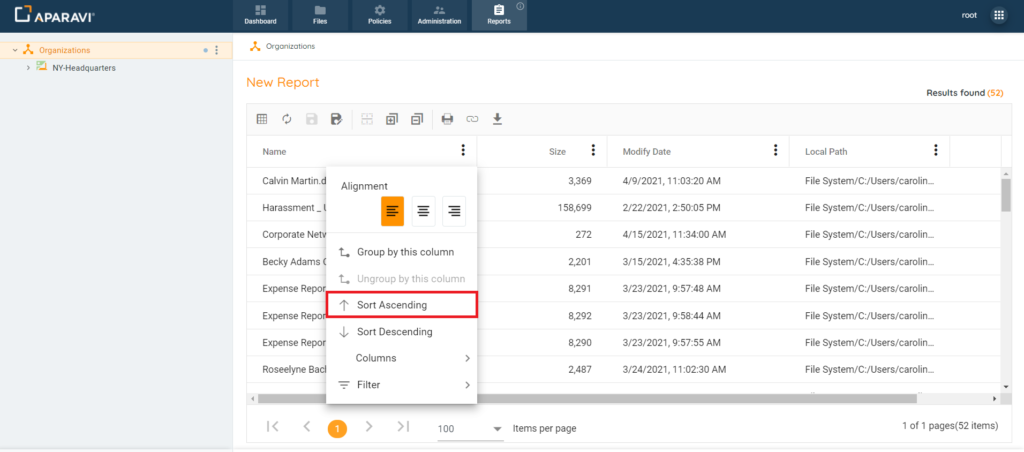Go to page 1 button
1024x452 pixels.
(x=338, y=428)
